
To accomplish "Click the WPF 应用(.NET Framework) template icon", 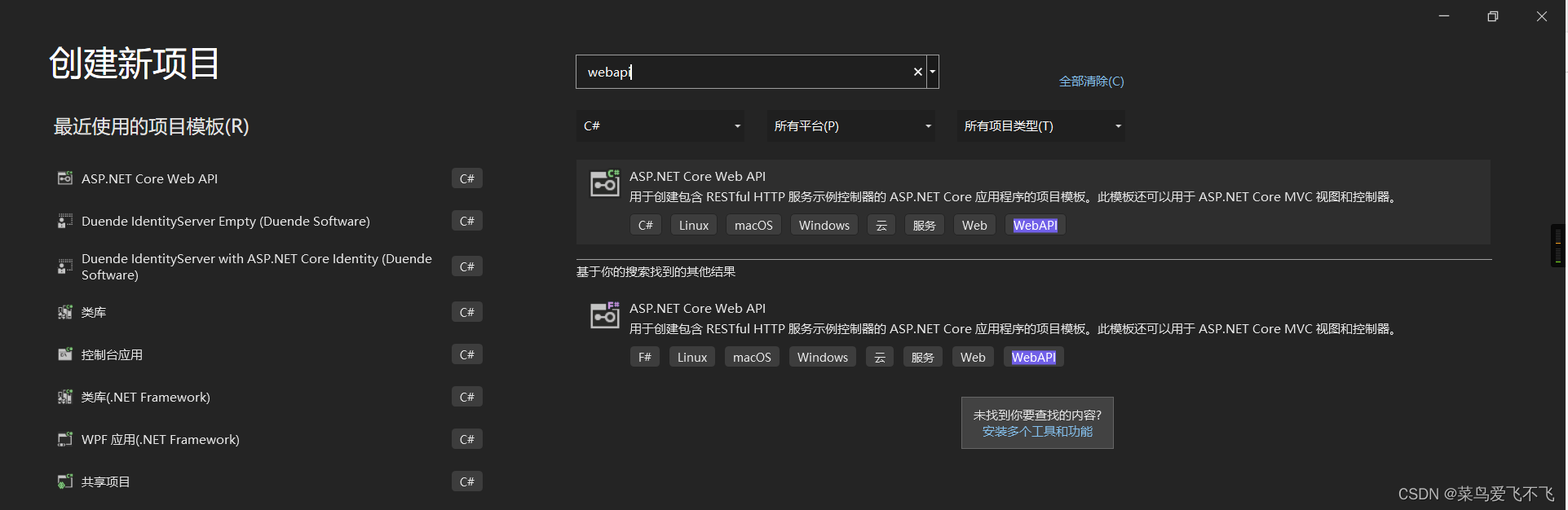I will 65,439.
